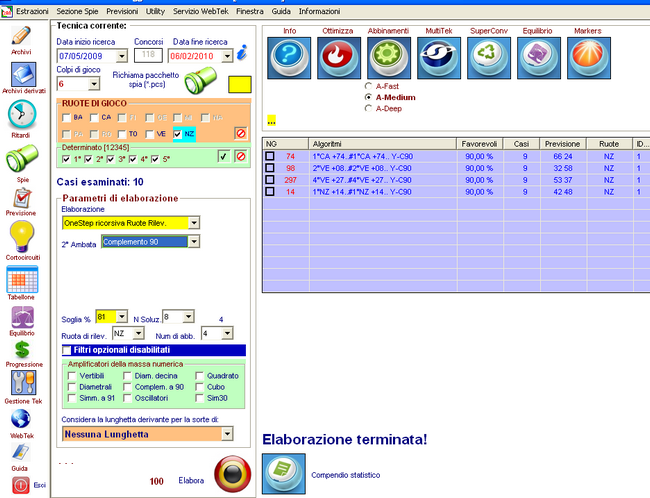This screenshot has width=650, height=498.
Task: Toggle the BA wheel checkbox
Action: 66,118
